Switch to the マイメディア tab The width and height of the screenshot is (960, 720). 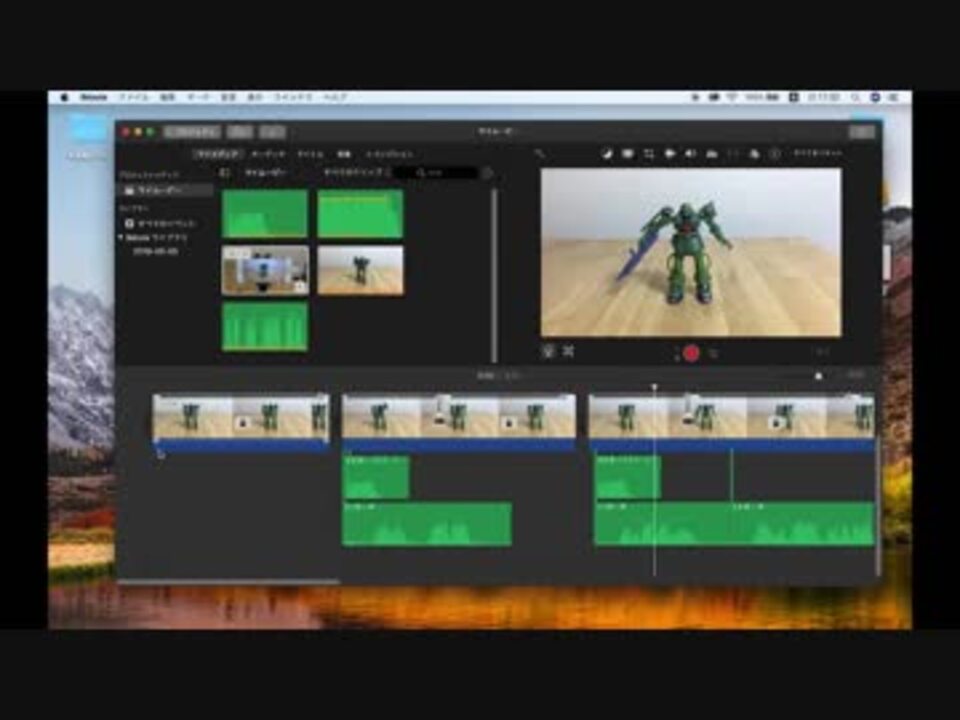click(x=217, y=154)
